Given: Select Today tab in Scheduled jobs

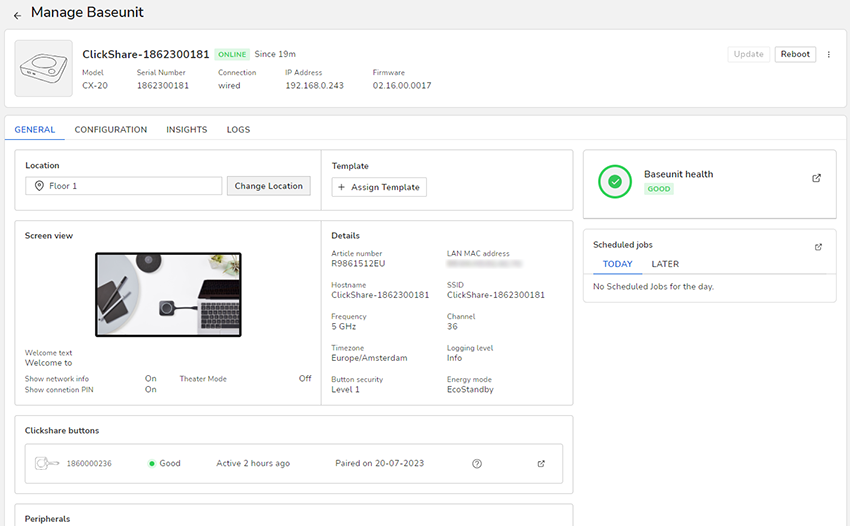Looking at the screenshot, I should click(617, 264).
